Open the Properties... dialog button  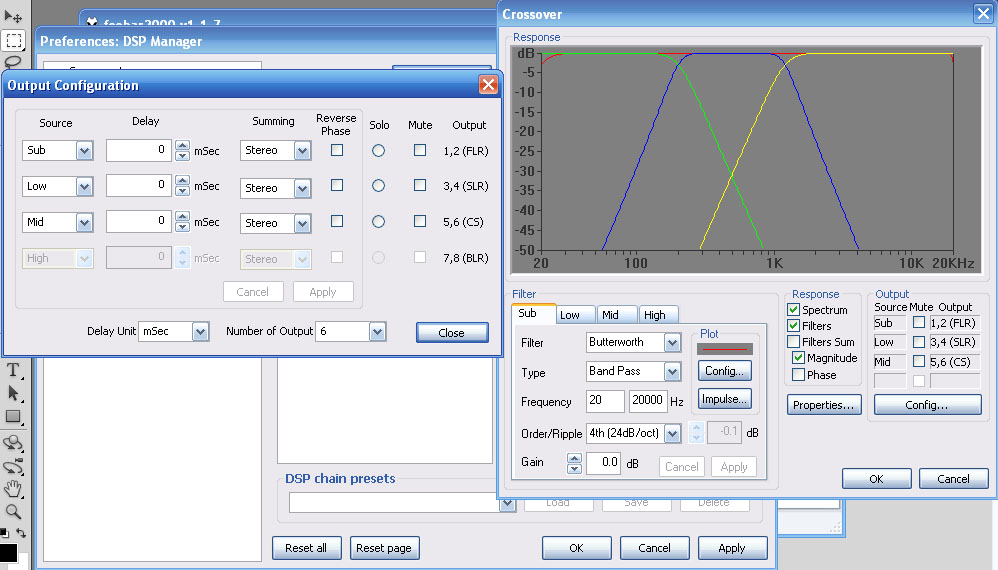[824, 405]
